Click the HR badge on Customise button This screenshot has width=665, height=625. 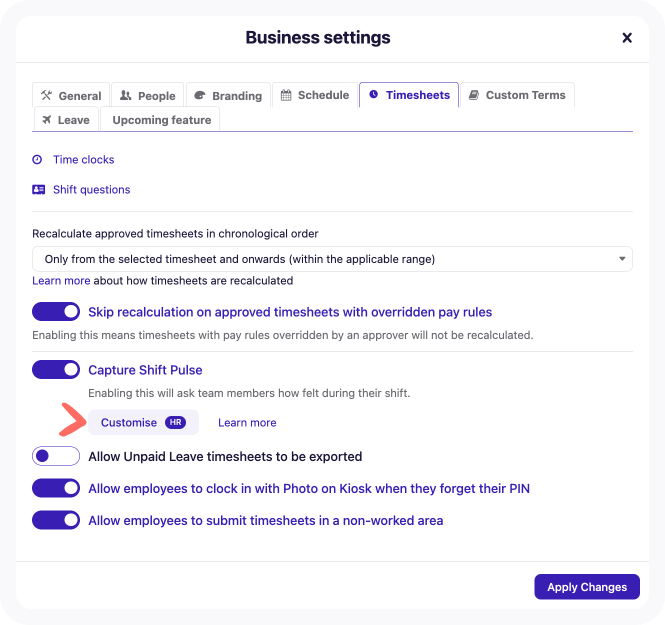[x=176, y=422]
